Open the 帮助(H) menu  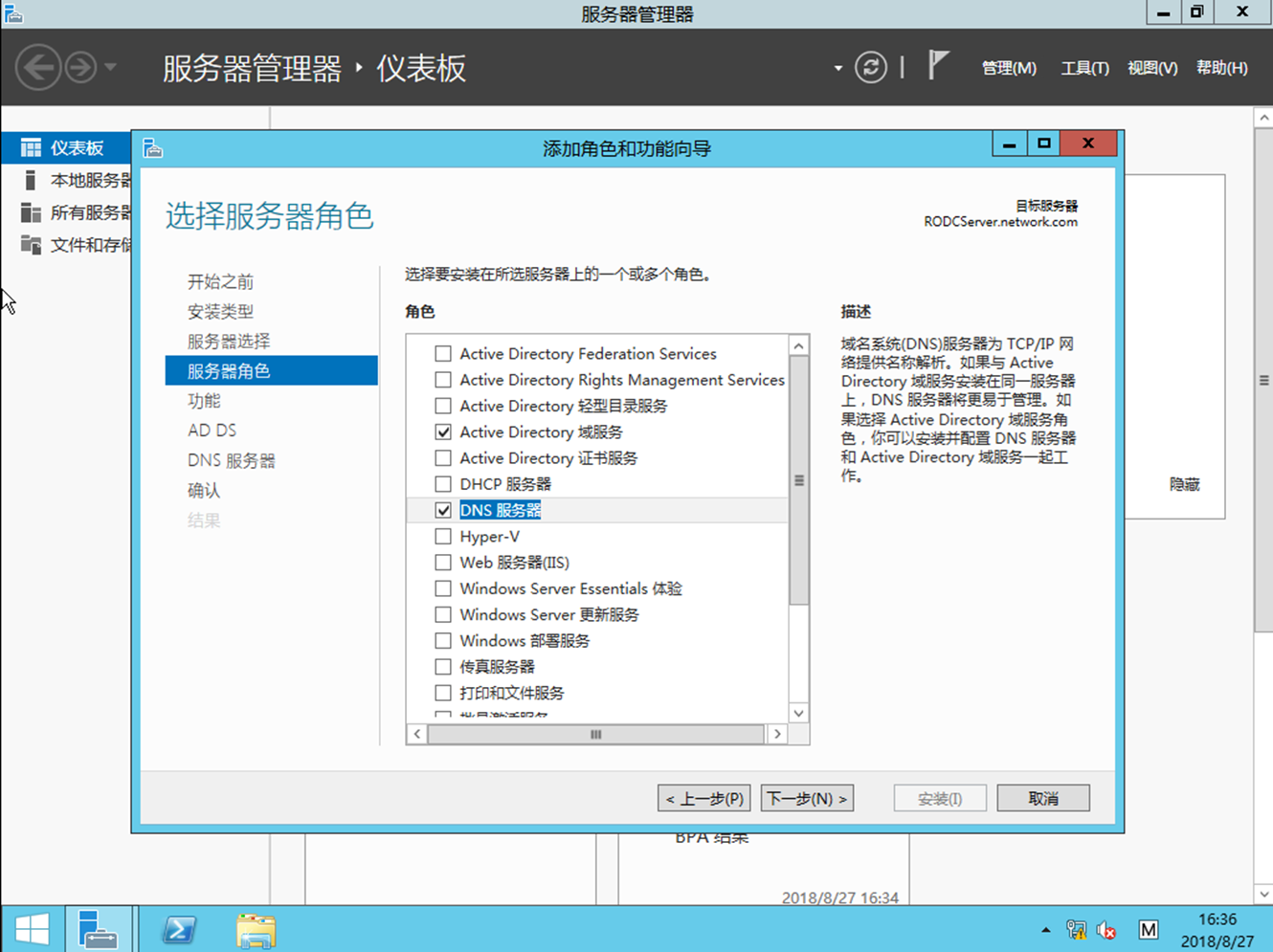click(x=1221, y=68)
